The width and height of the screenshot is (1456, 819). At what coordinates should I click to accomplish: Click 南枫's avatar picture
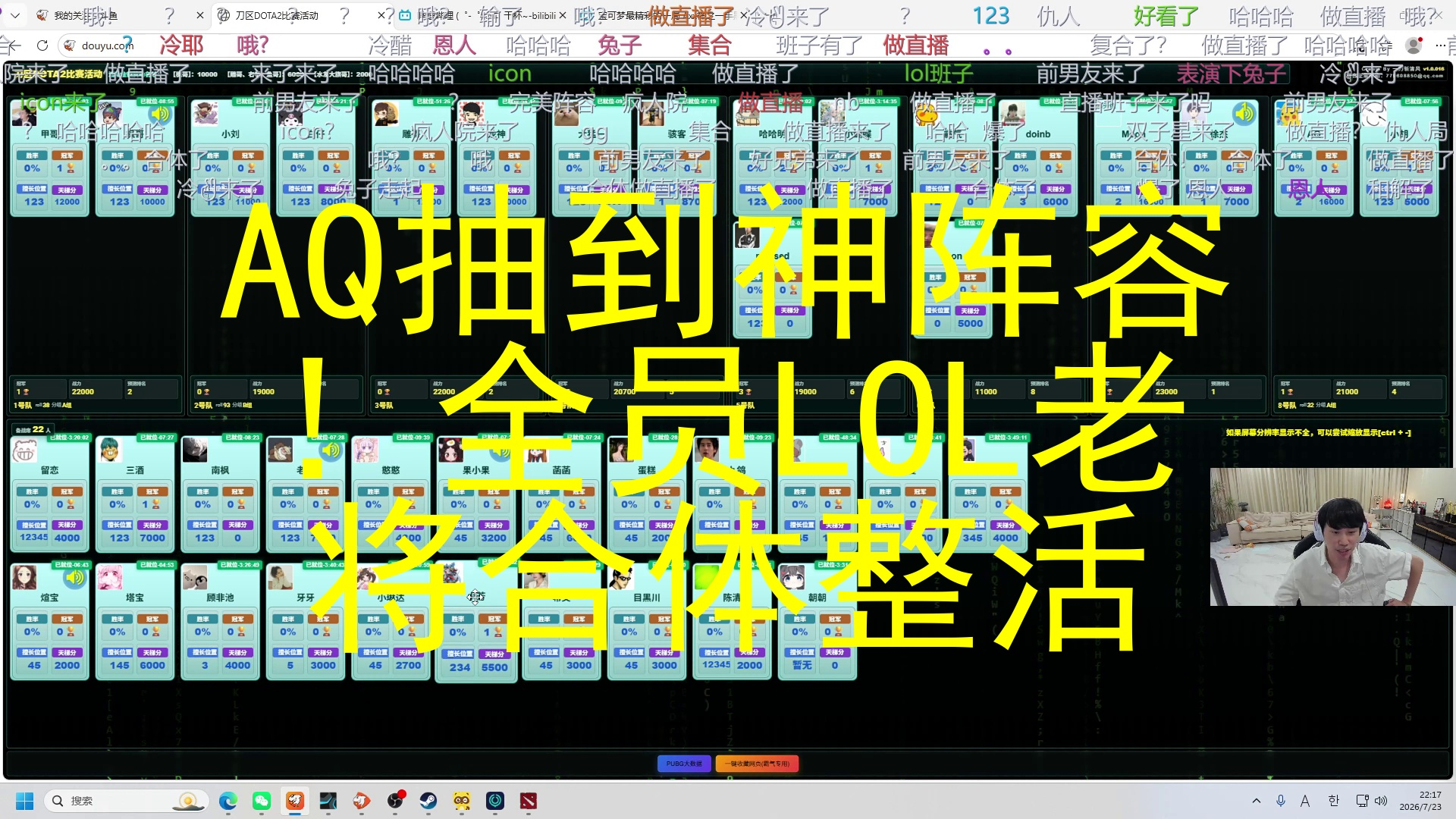coord(195,450)
